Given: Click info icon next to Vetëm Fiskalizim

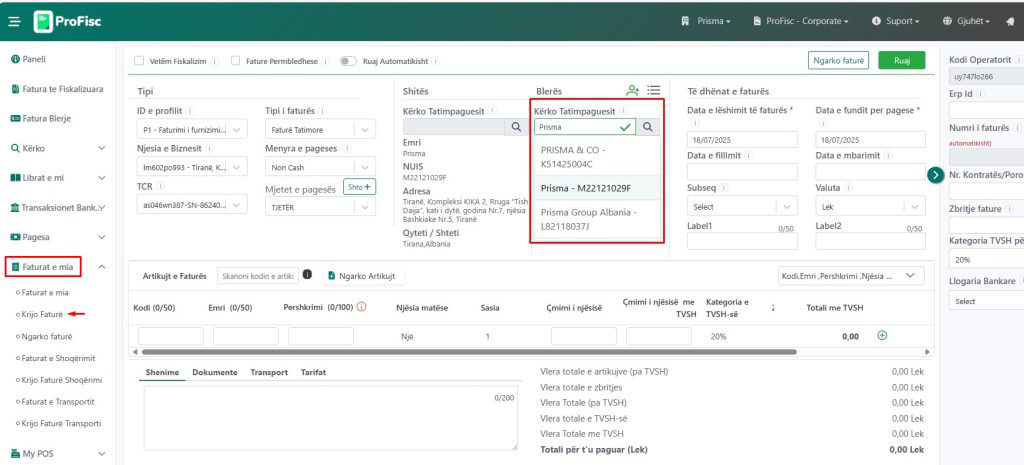Looking at the screenshot, I should [x=215, y=61].
